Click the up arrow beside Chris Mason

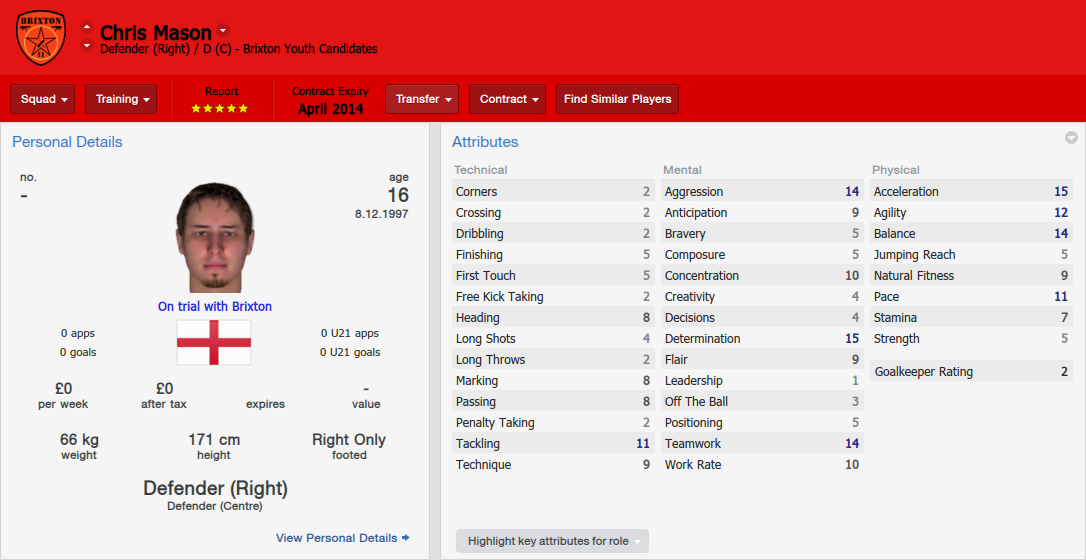click(x=87, y=28)
